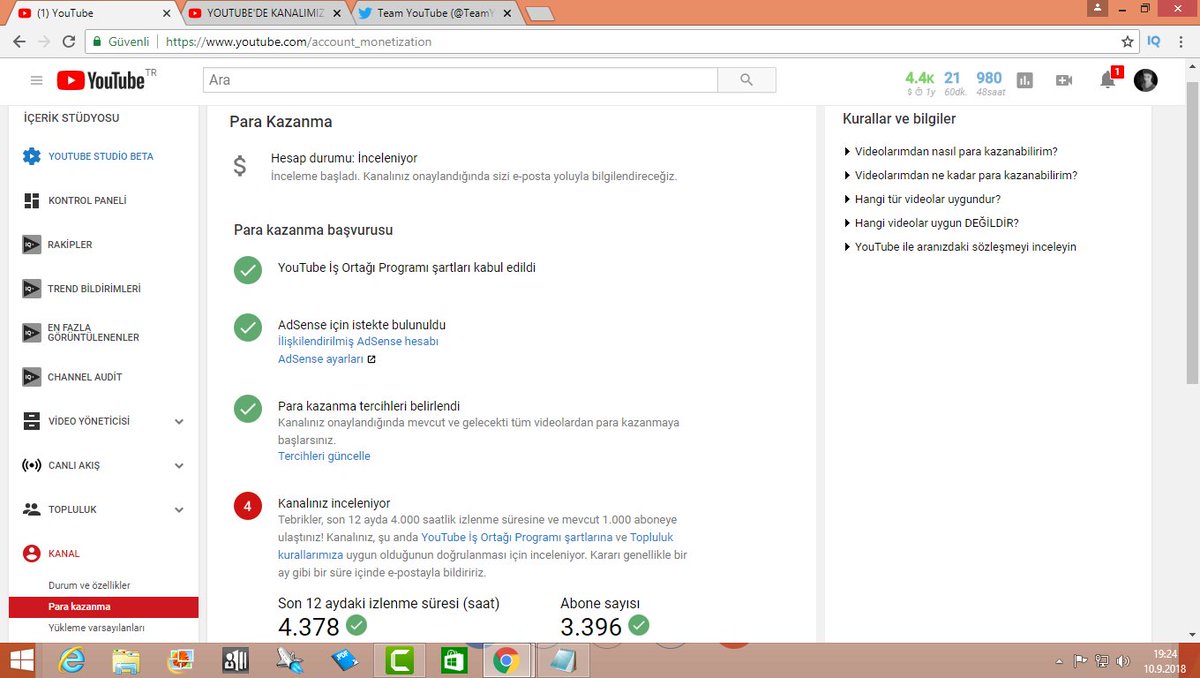Expand 'Videolarımdan ne kadar para kazanabilirim?'
Screen dimensions: 1200x678
[x=961, y=175]
